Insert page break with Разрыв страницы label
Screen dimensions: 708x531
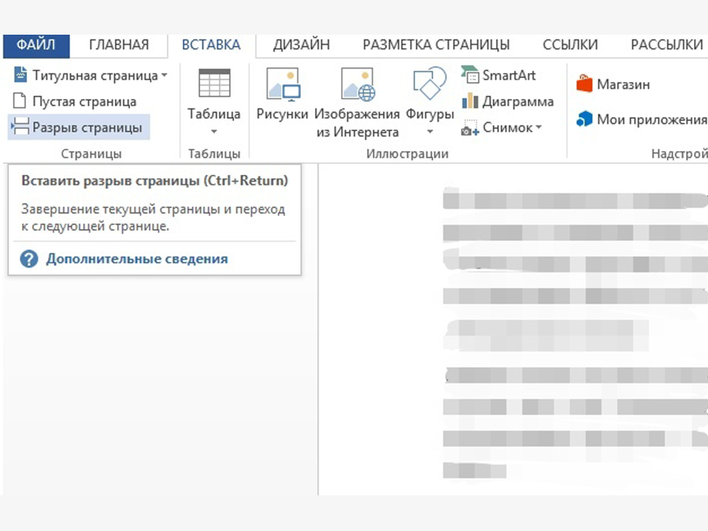[x=87, y=128]
